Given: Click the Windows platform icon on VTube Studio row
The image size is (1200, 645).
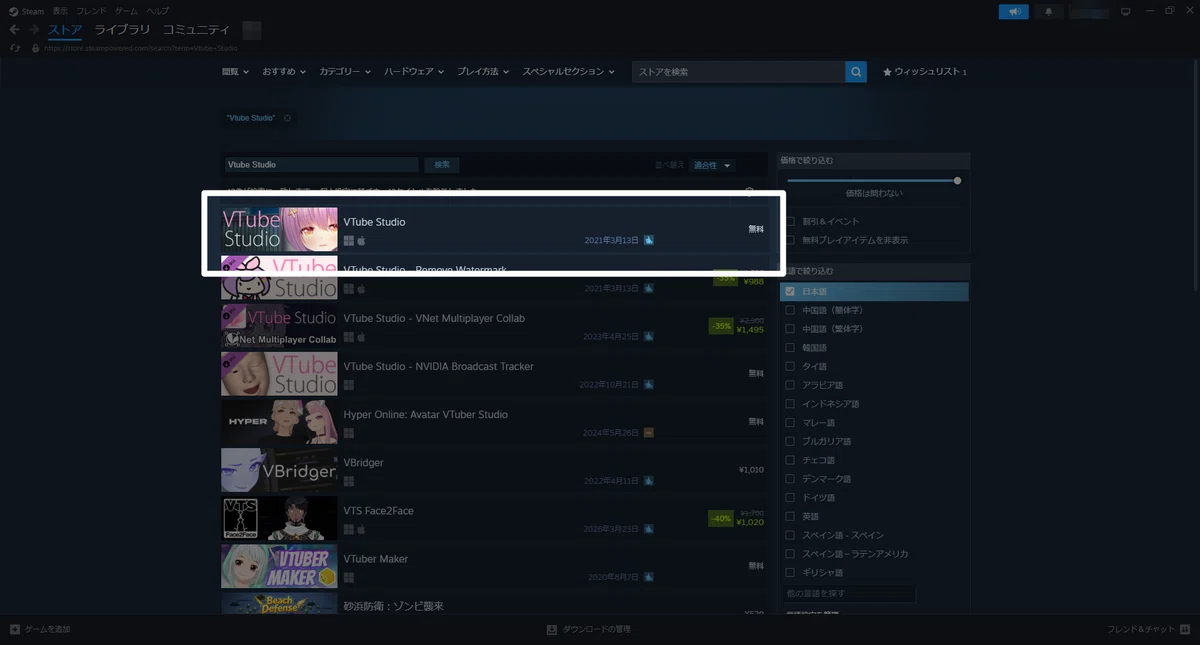Looking at the screenshot, I should 349,241.
